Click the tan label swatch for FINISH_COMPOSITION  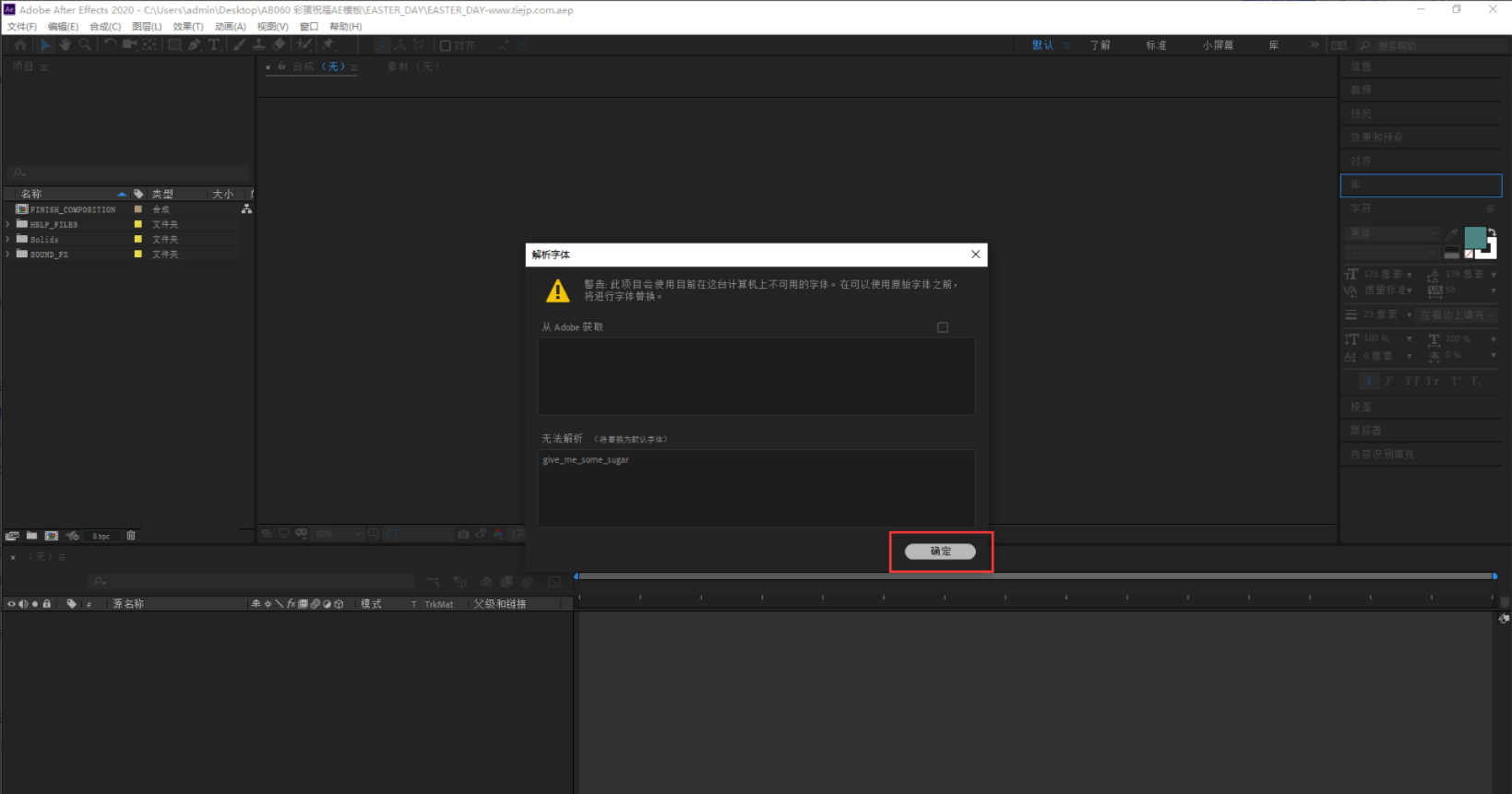pyautogui.click(x=138, y=209)
